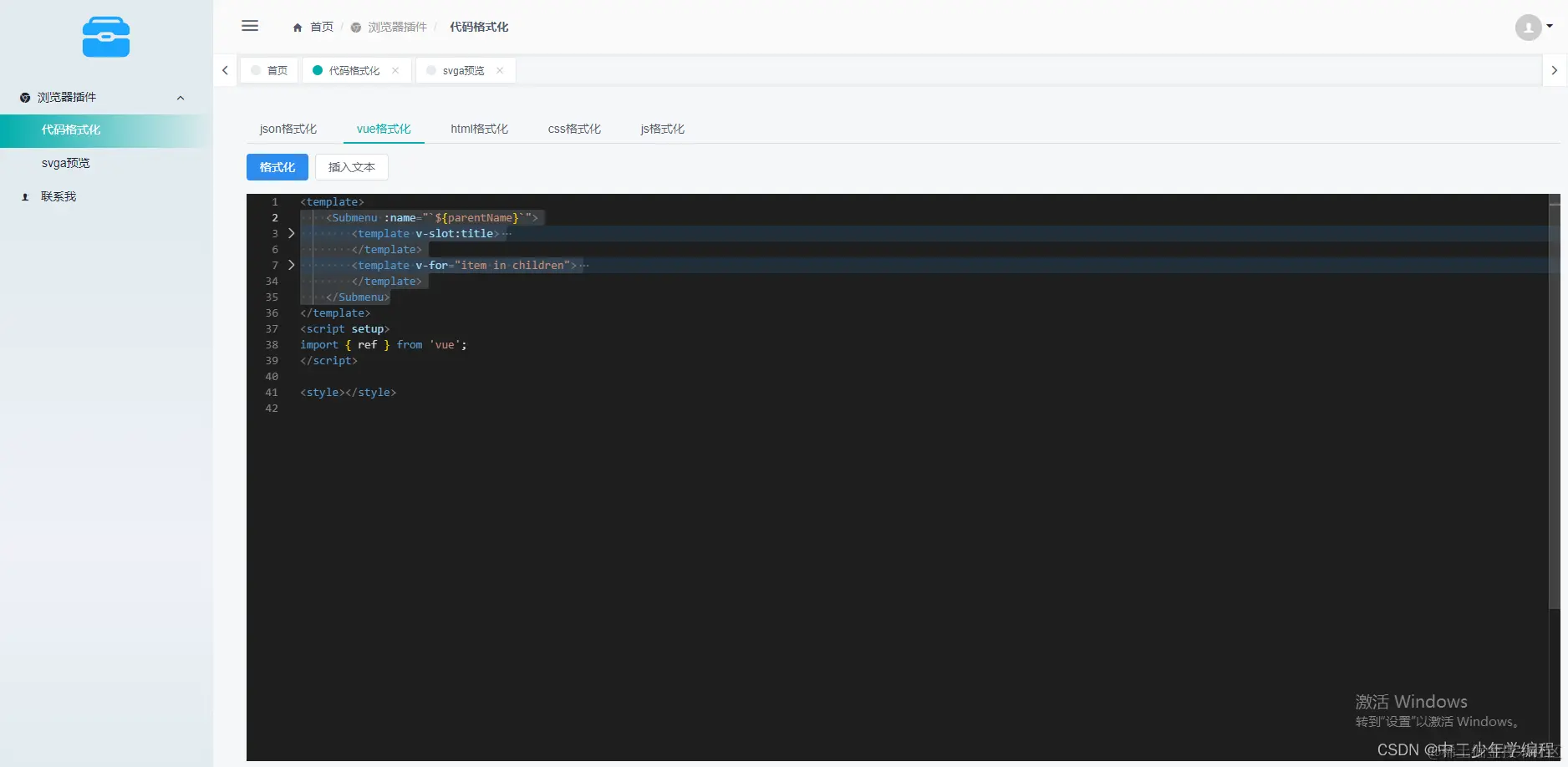1568x767 pixels.
Task: Toggle the hamburger menu icon
Action: [250, 26]
